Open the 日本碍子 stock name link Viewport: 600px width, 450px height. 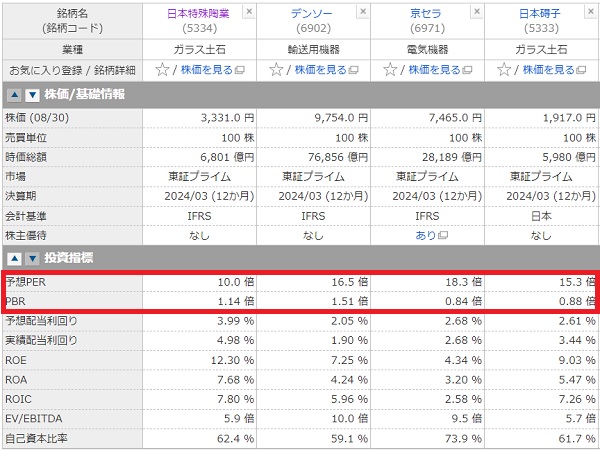[x=540, y=14]
